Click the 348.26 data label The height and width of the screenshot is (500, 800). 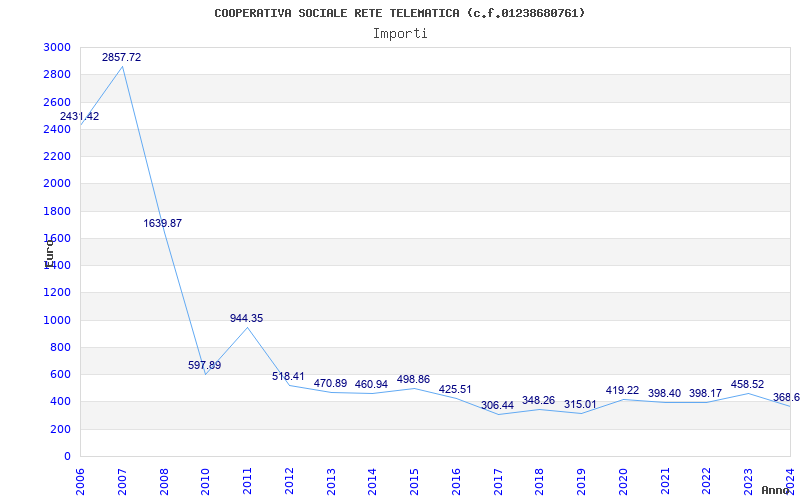point(538,401)
